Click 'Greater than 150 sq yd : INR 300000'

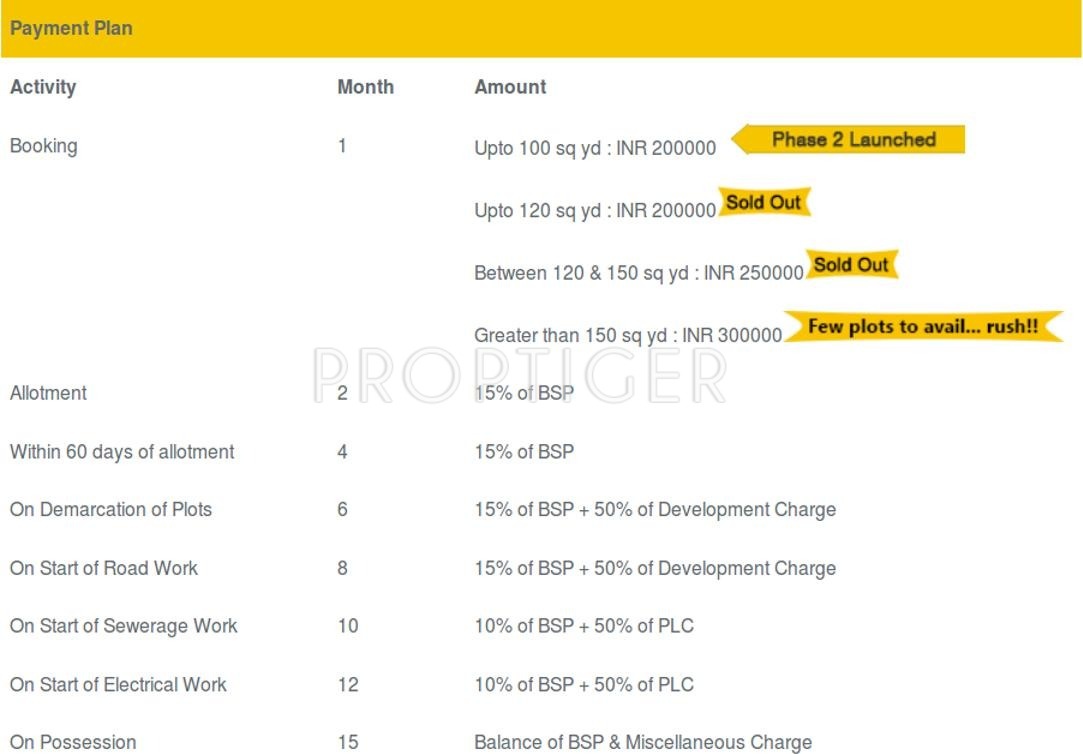click(628, 336)
